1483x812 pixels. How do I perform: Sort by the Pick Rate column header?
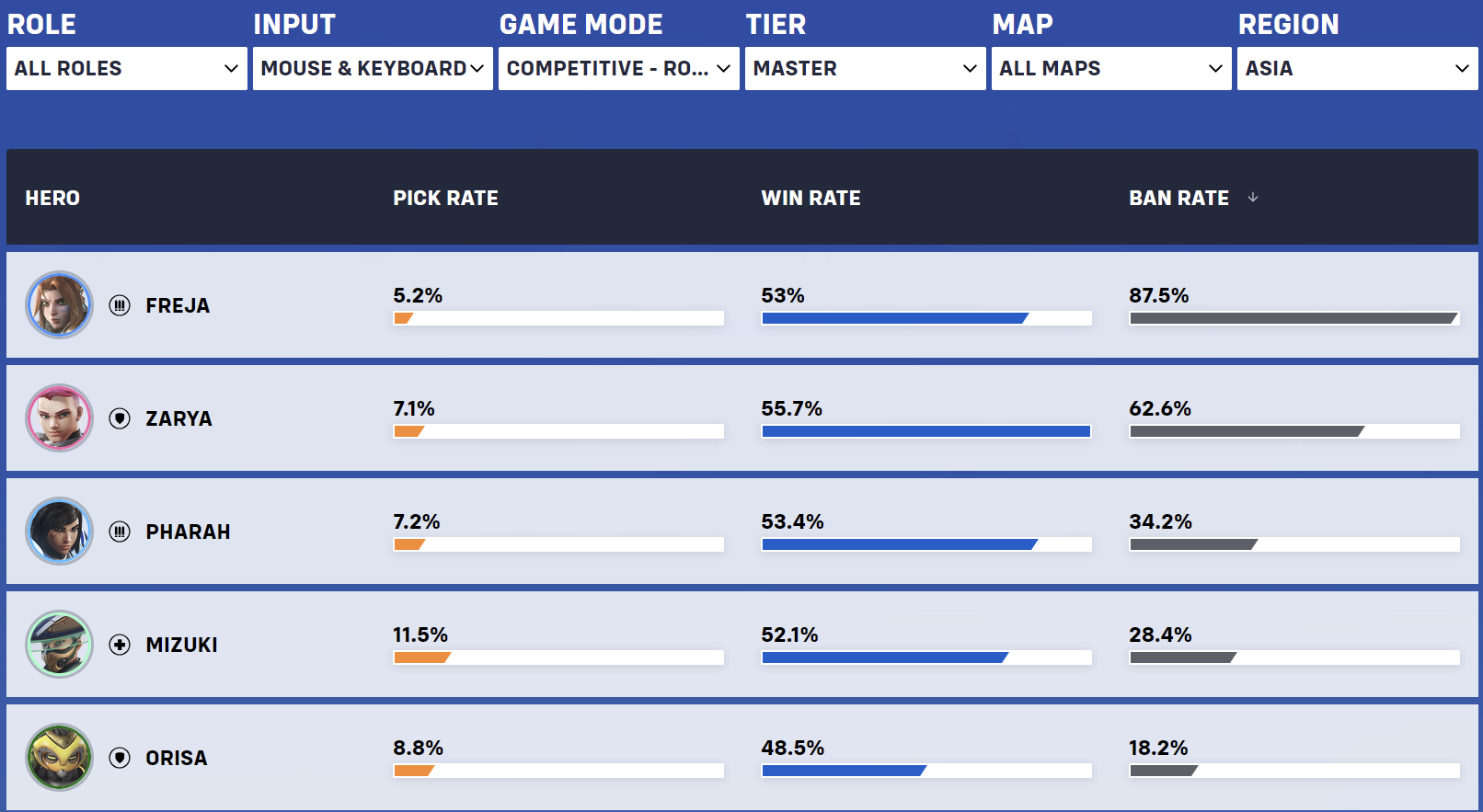445,199
